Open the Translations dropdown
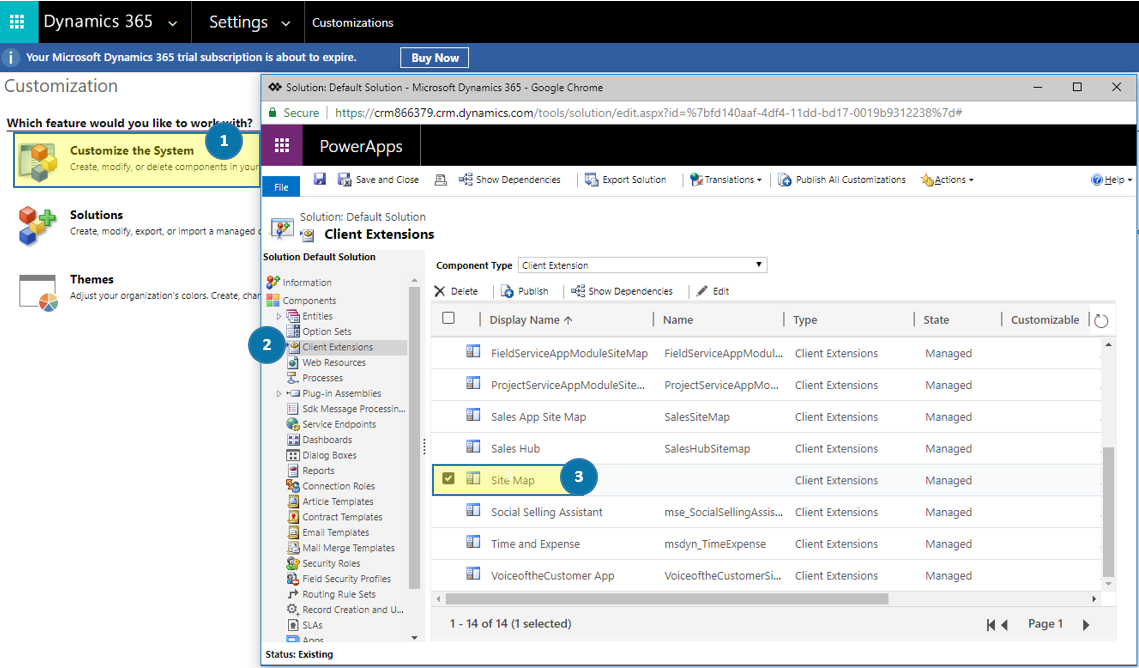Screen dimensions: 1139x668 [x=726, y=179]
